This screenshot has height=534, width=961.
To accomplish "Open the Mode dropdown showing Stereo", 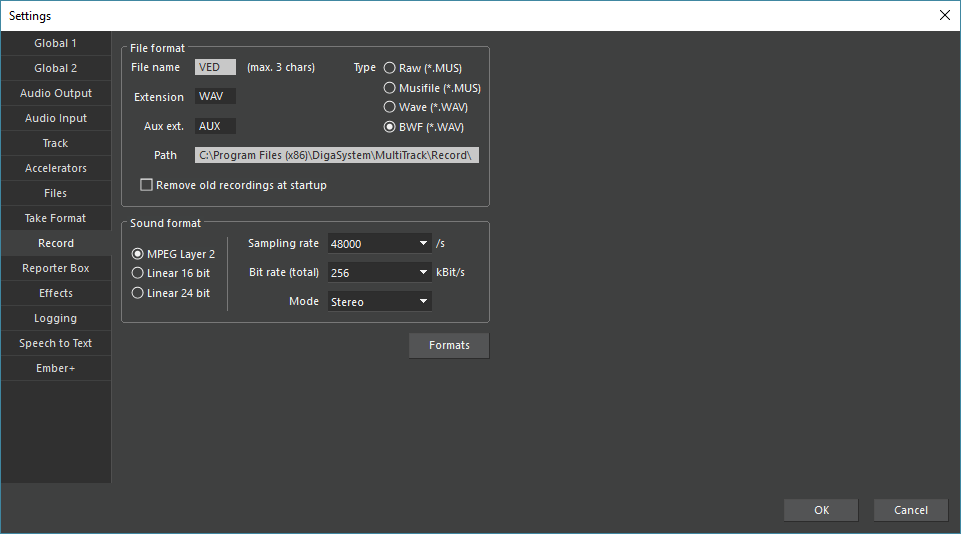I will (380, 301).
